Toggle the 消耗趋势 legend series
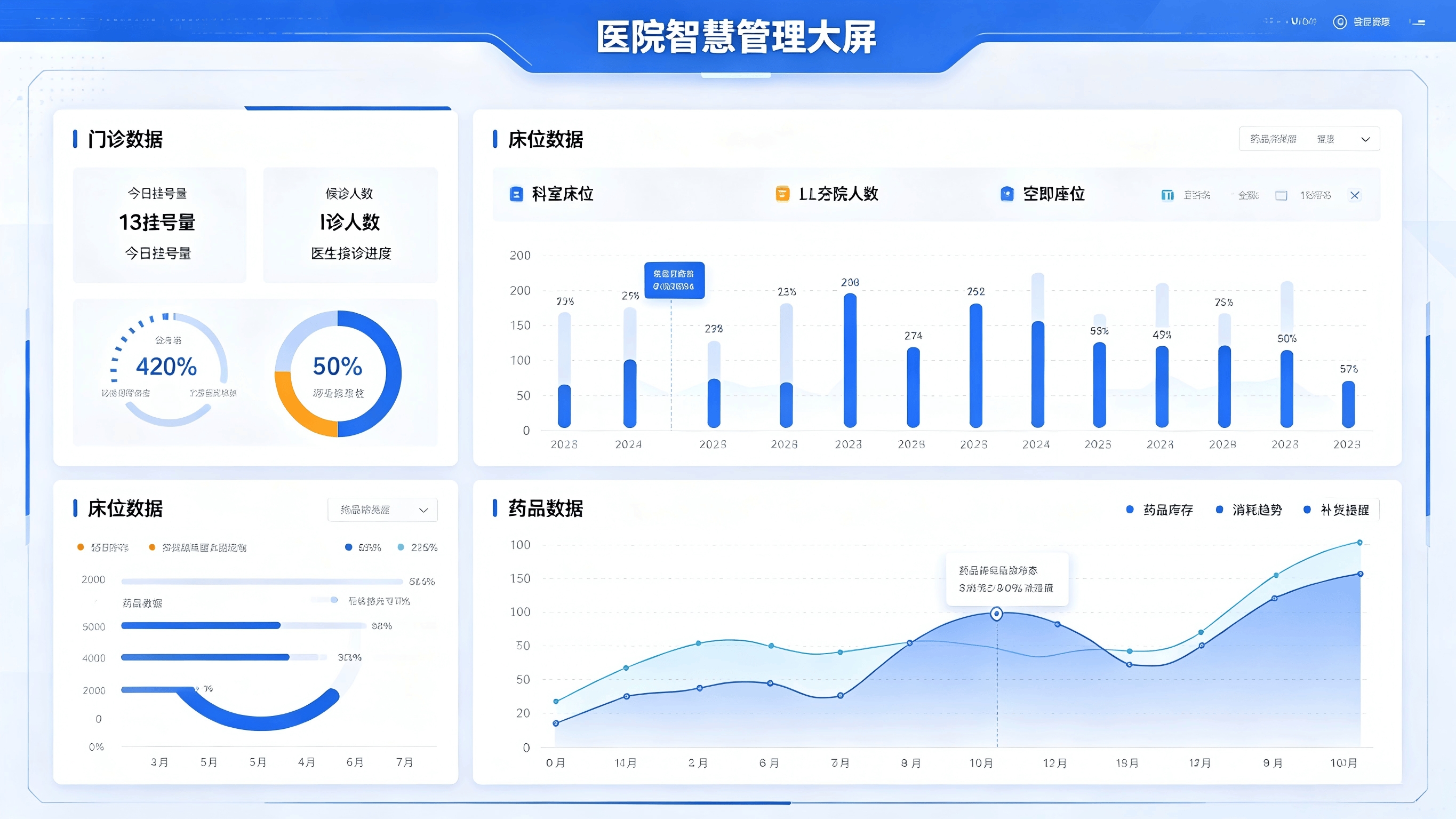The height and width of the screenshot is (819, 1456). 1249,510
